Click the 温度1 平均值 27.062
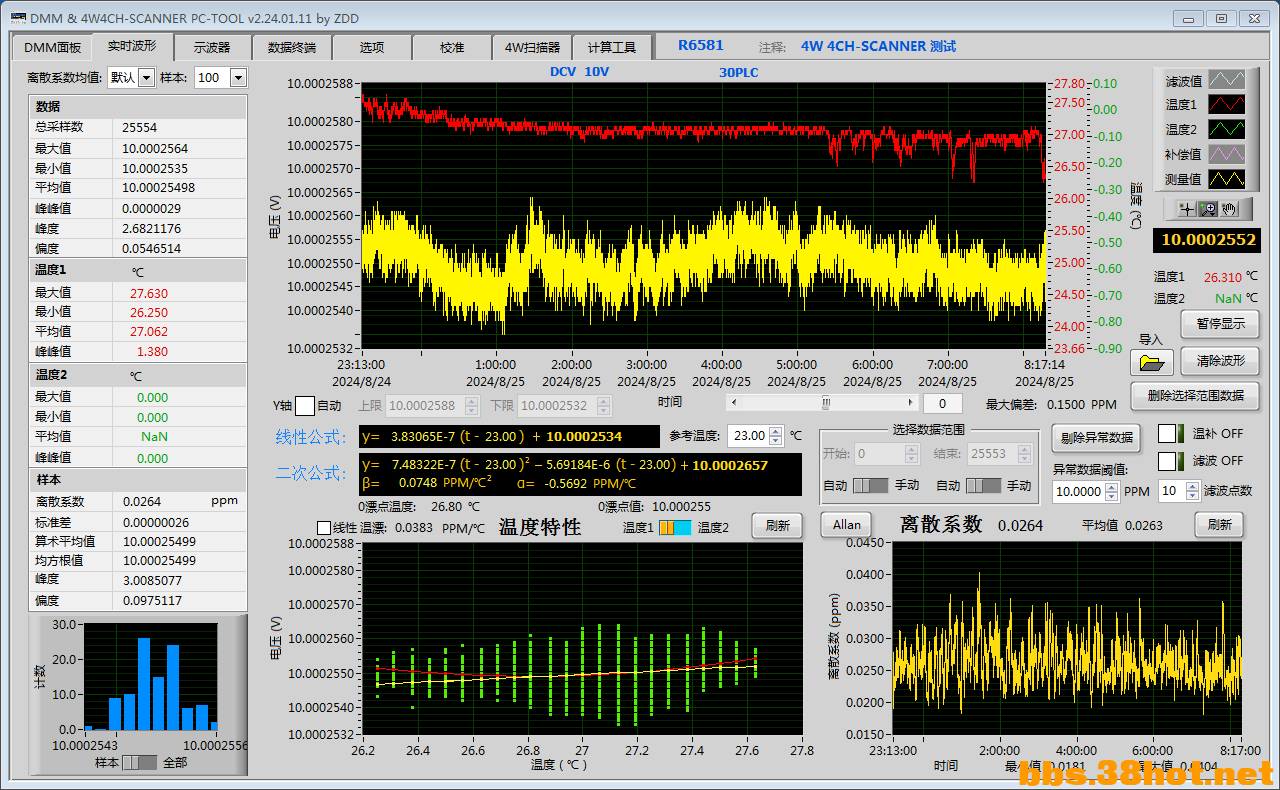Viewport: 1280px width, 790px height. click(149, 332)
